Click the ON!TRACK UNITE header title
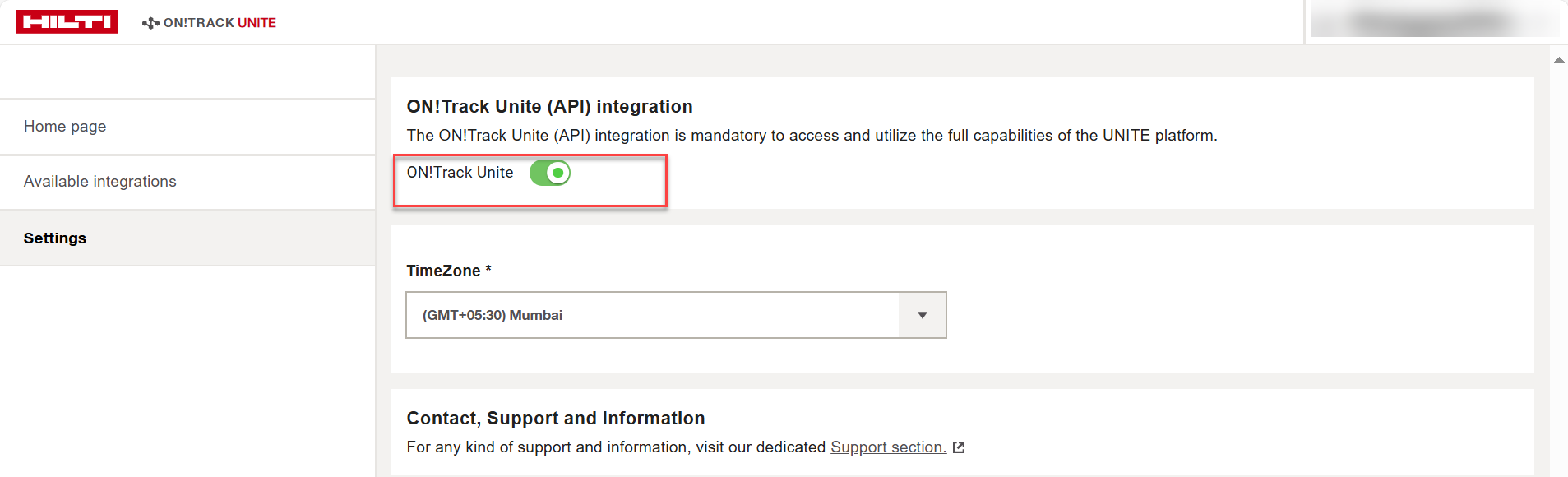The height and width of the screenshot is (477, 1568). 220,23
